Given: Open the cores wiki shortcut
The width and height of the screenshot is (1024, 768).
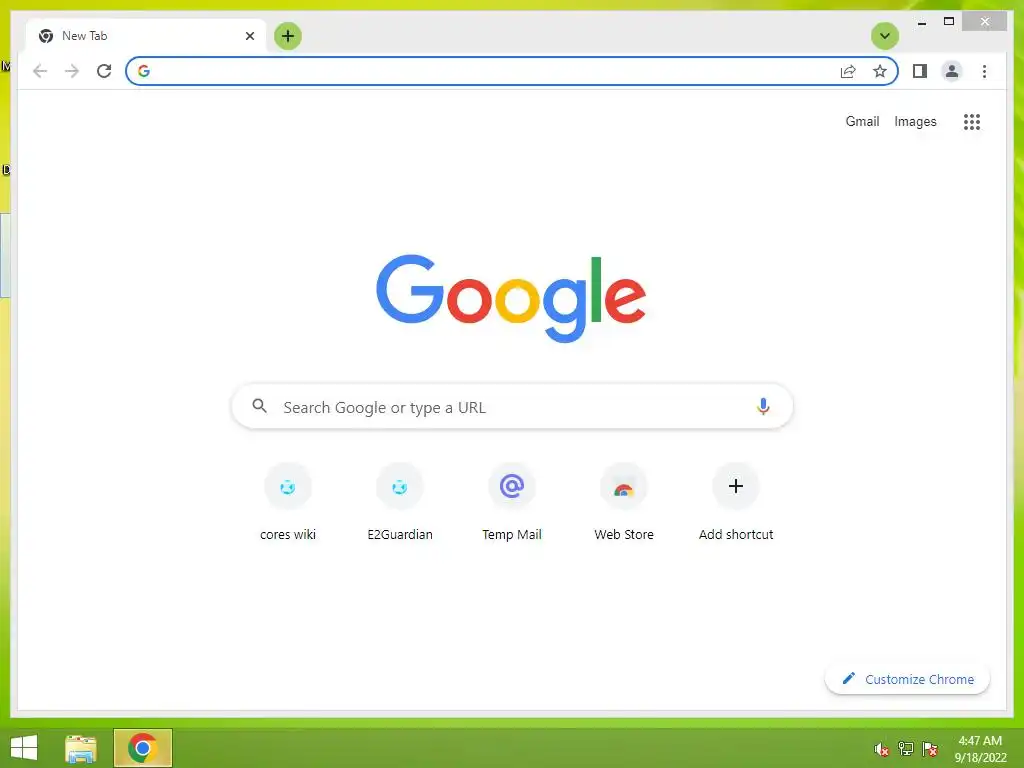Looking at the screenshot, I should (288, 503).
